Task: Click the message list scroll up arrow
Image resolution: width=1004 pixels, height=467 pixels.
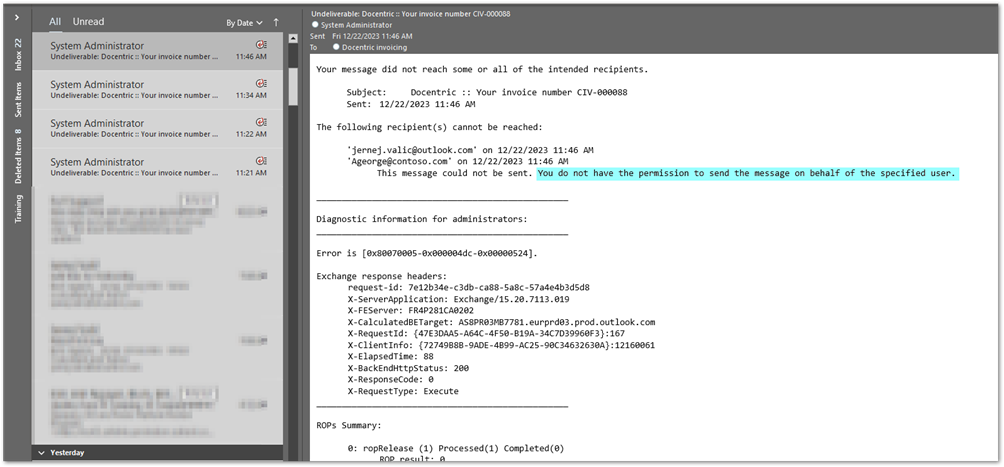Action: (293, 39)
